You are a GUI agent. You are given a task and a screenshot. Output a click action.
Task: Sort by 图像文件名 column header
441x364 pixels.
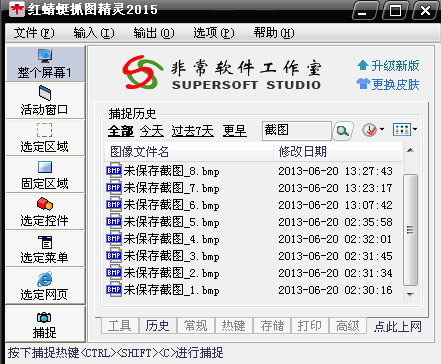coord(189,152)
